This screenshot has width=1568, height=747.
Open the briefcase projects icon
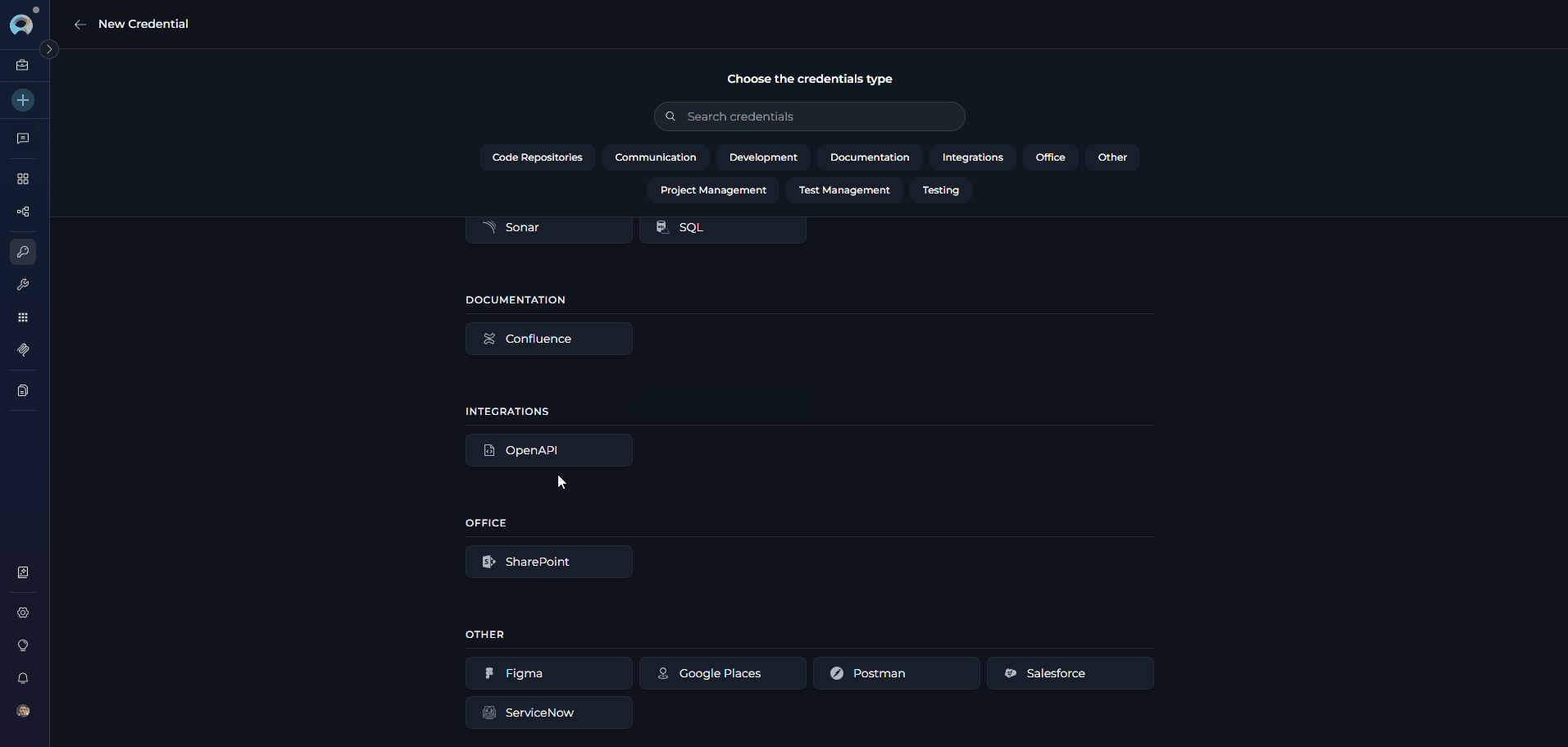click(x=23, y=65)
